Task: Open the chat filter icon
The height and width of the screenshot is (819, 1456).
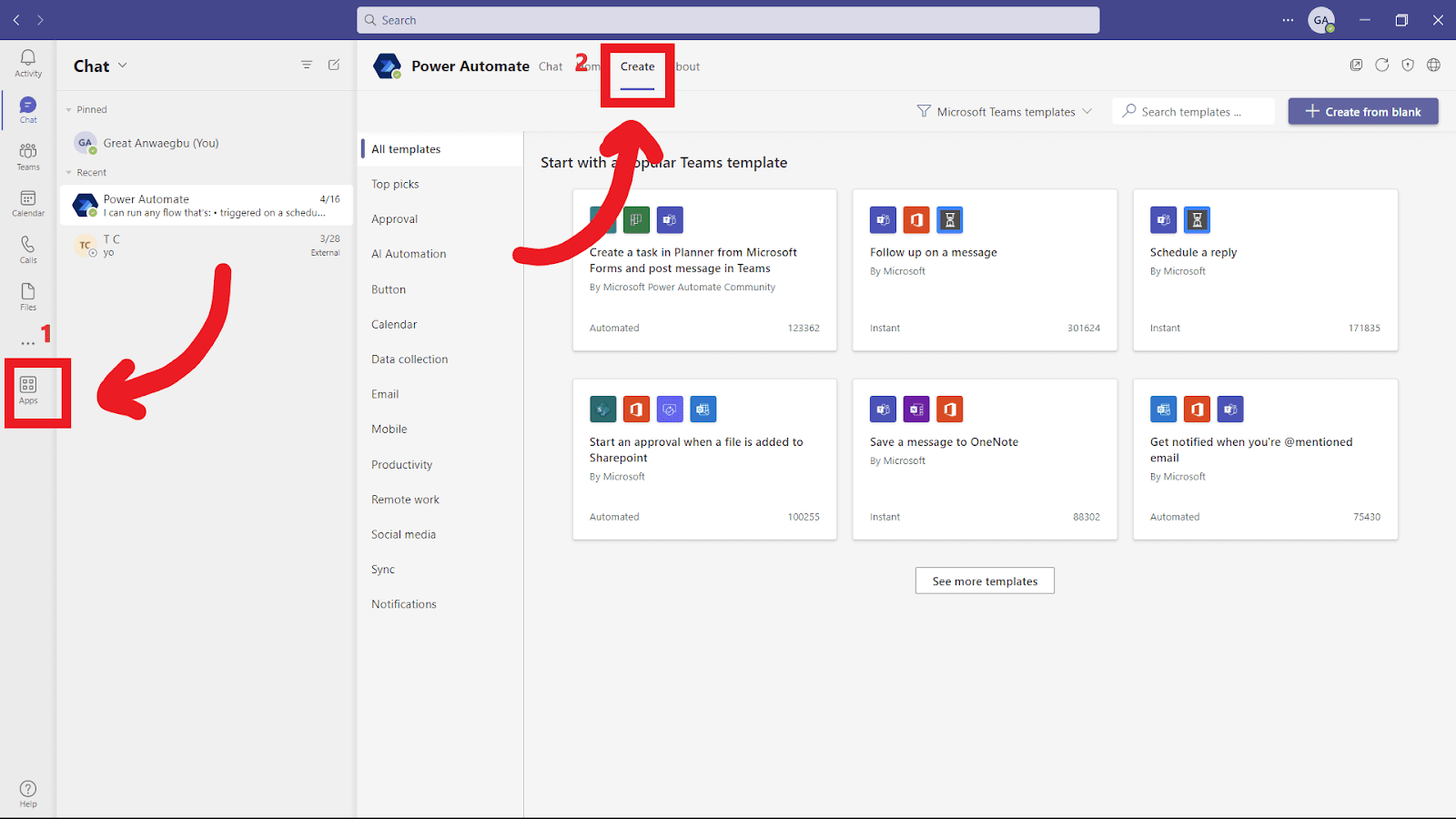Action: (x=307, y=65)
